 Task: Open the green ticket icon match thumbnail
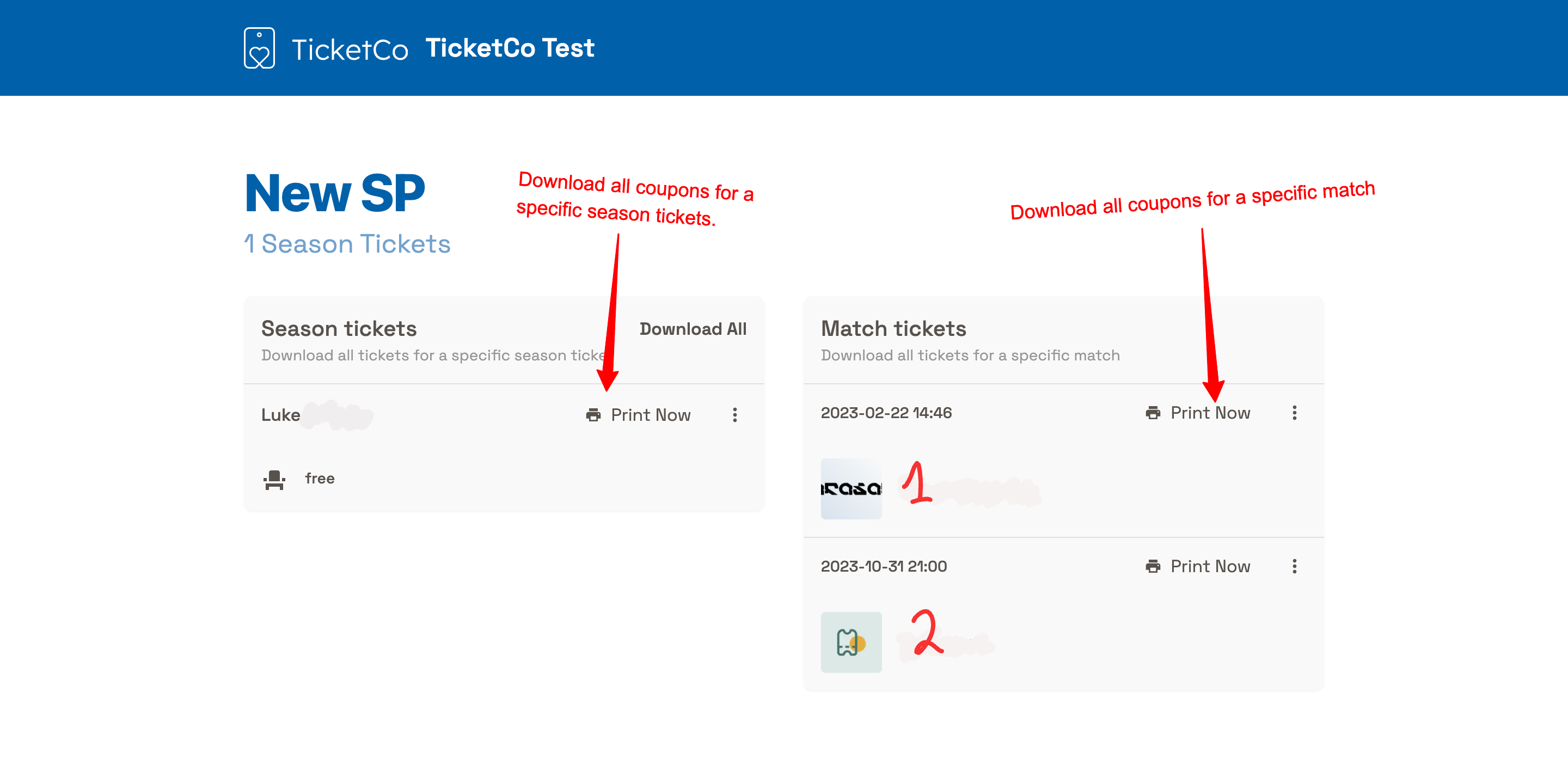click(x=851, y=642)
